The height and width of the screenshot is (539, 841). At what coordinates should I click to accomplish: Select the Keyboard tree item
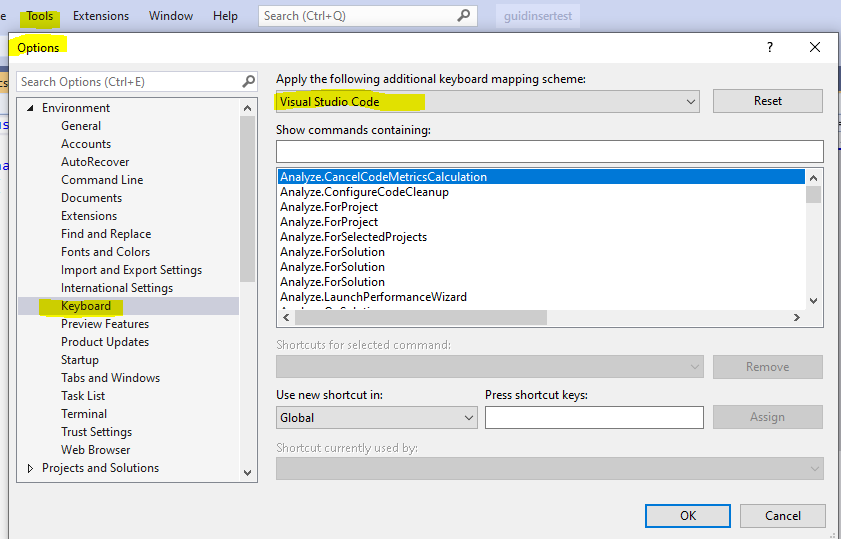click(x=86, y=306)
